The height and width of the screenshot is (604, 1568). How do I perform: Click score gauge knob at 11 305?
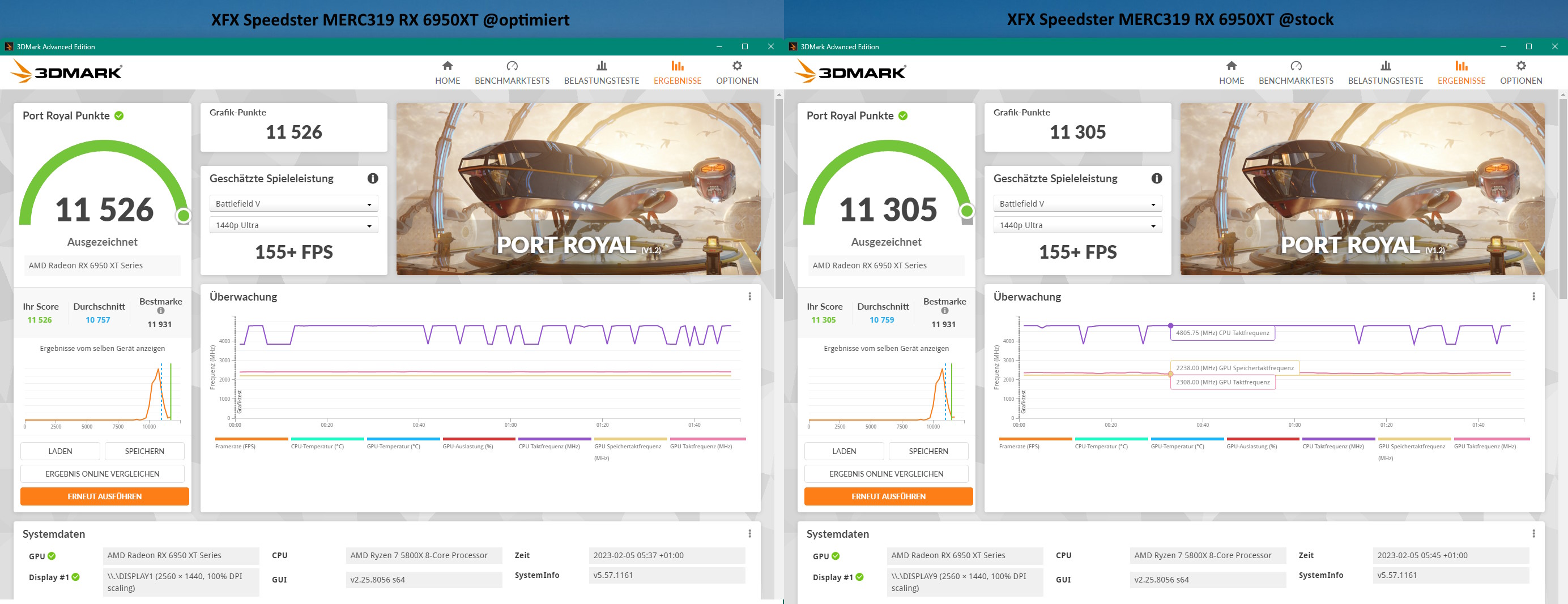coord(966,211)
